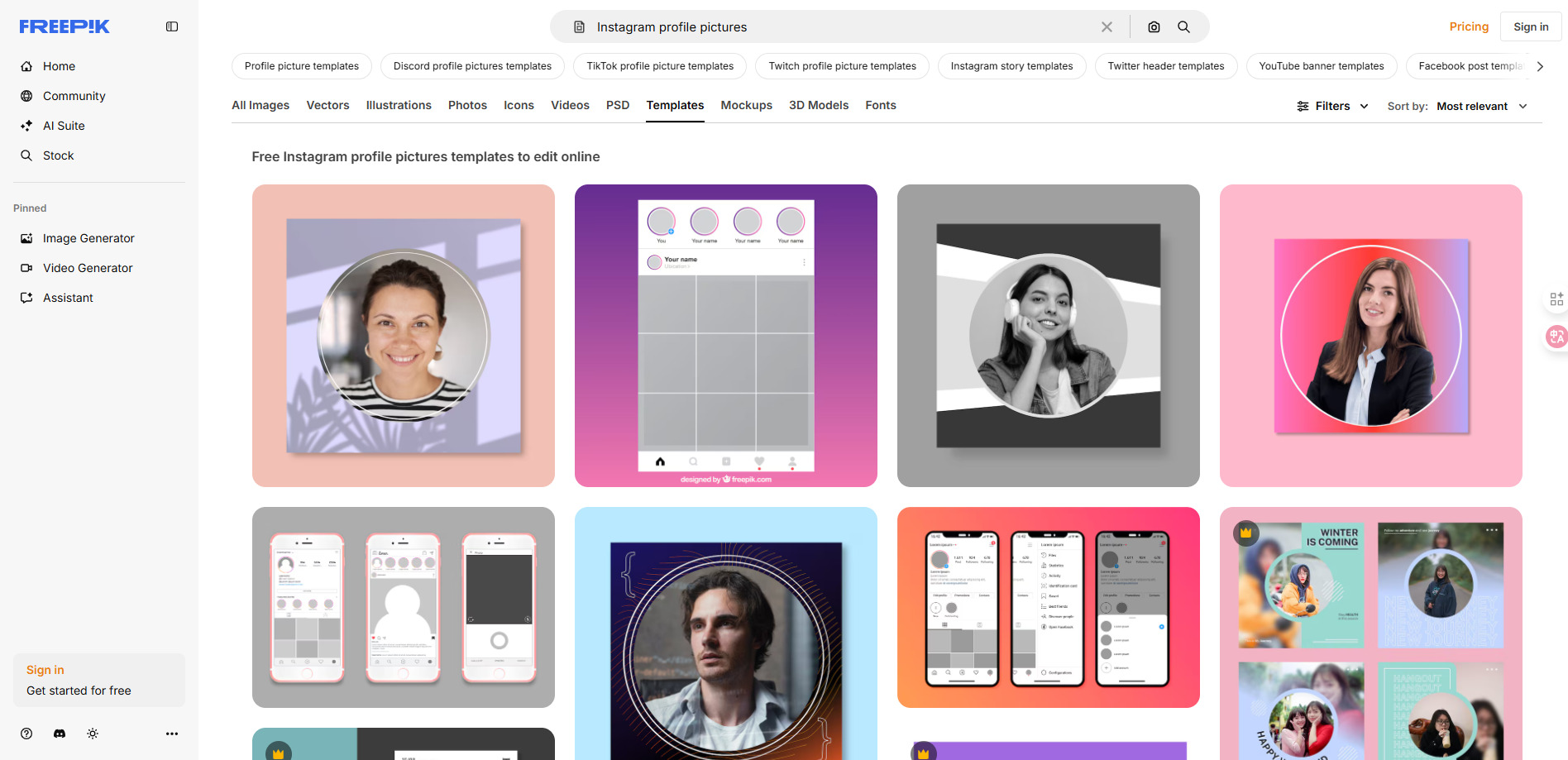The width and height of the screenshot is (1568, 760).
Task: Open the Most relevant sort dropdown
Action: point(1482,106)
